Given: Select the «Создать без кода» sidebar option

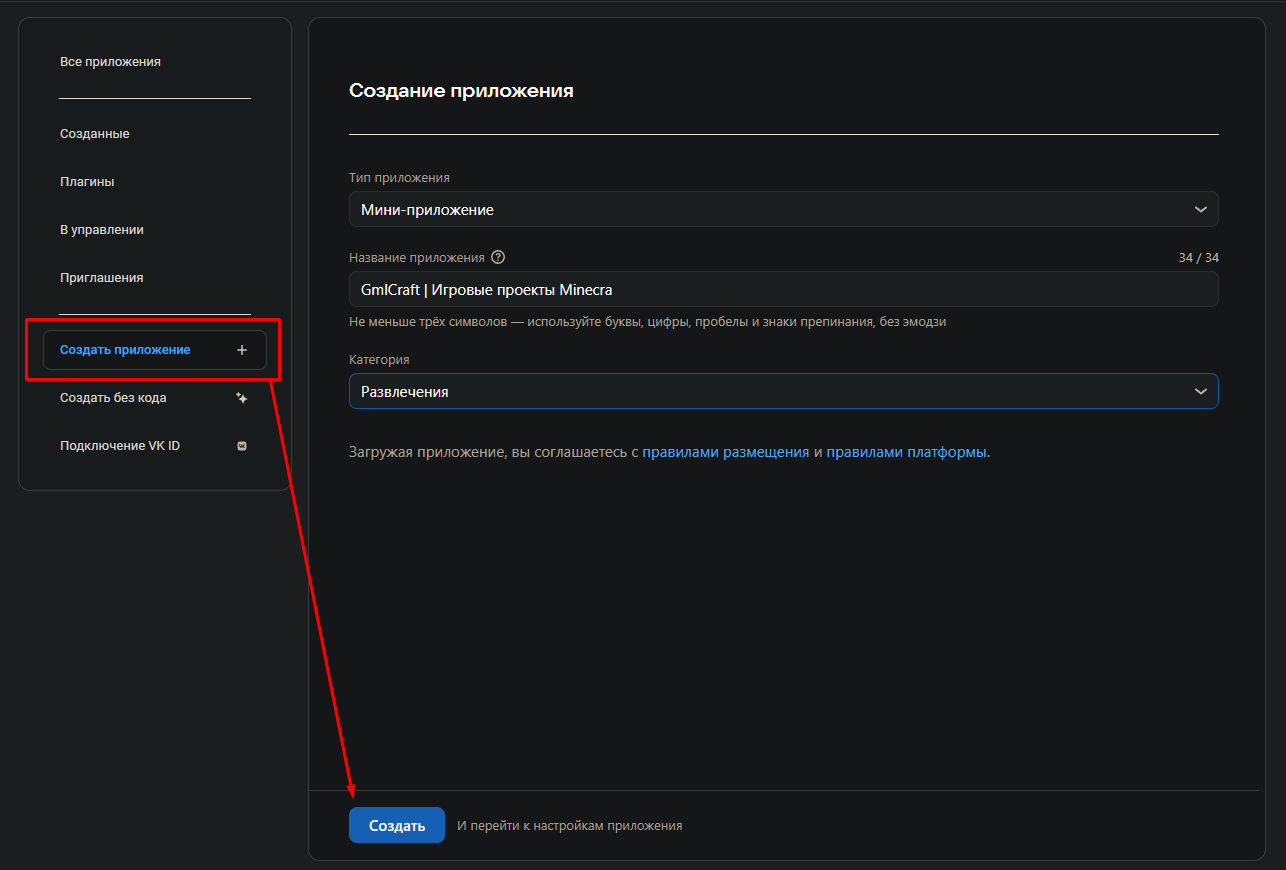Looking at the screenshot, I should click(x=115, y=397).
